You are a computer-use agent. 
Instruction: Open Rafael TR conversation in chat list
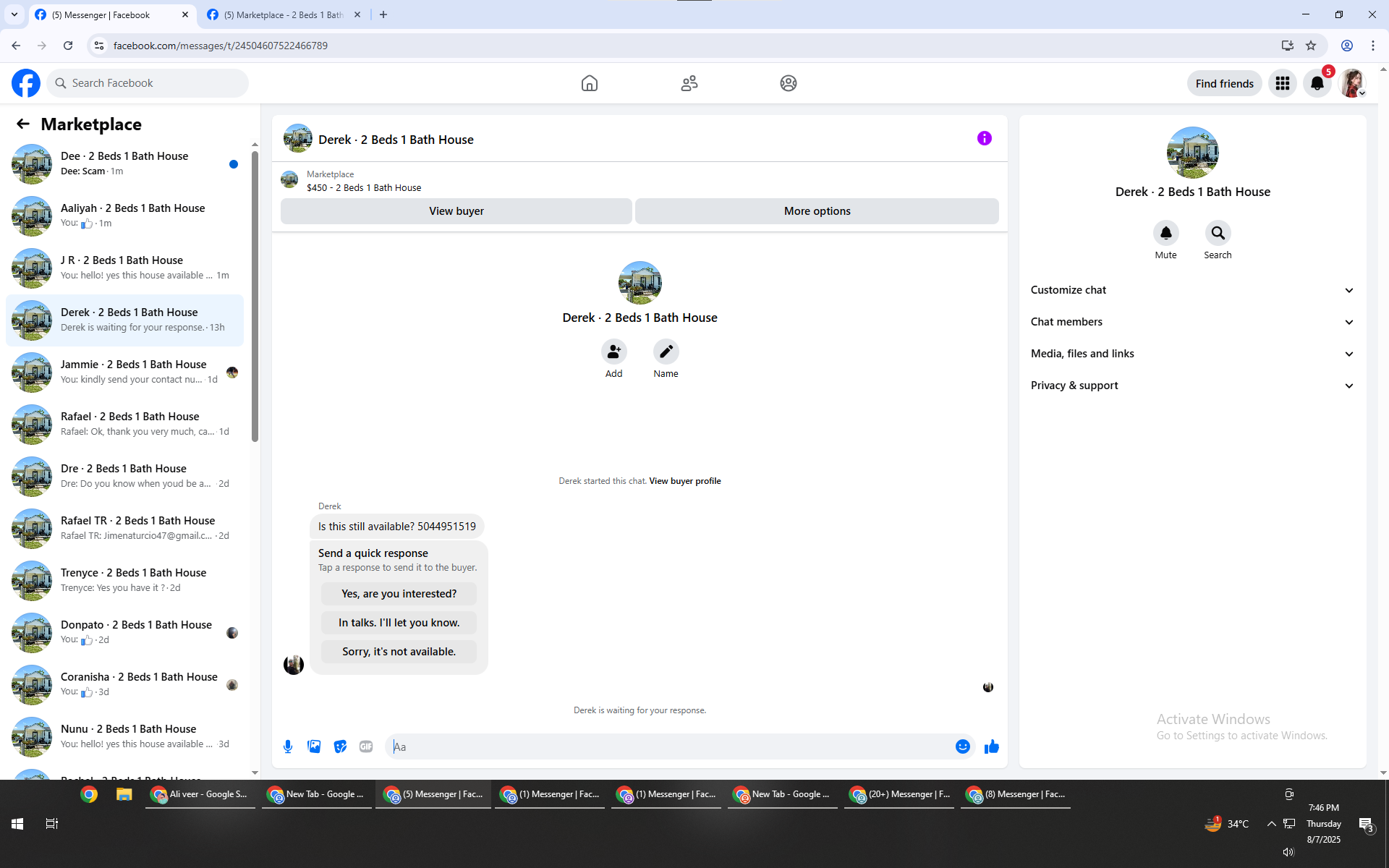(x=124, y=528)
